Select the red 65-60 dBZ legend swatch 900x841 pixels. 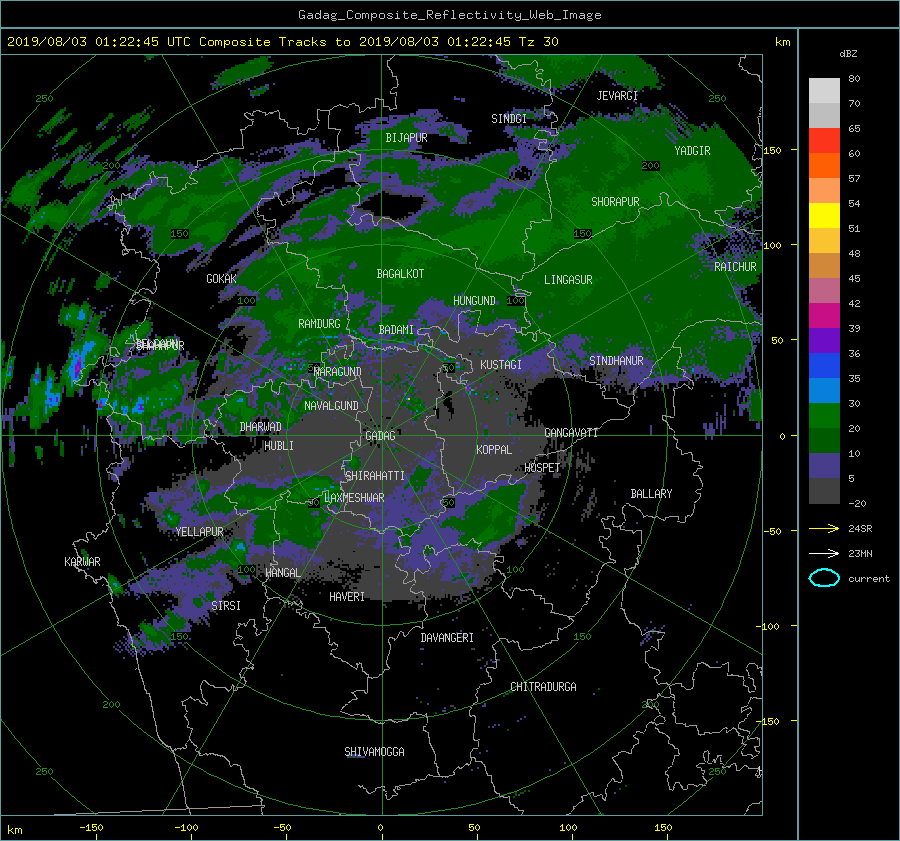coord(824,140)
